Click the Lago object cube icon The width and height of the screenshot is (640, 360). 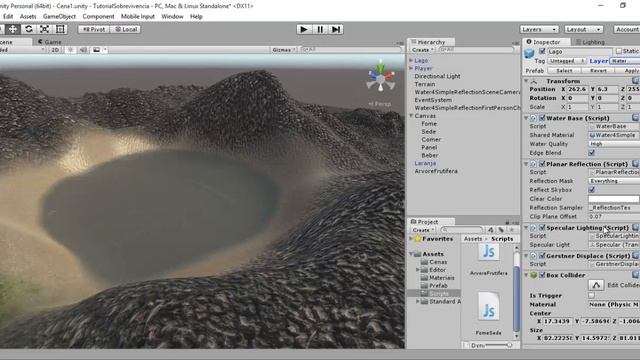pos(529,53)
